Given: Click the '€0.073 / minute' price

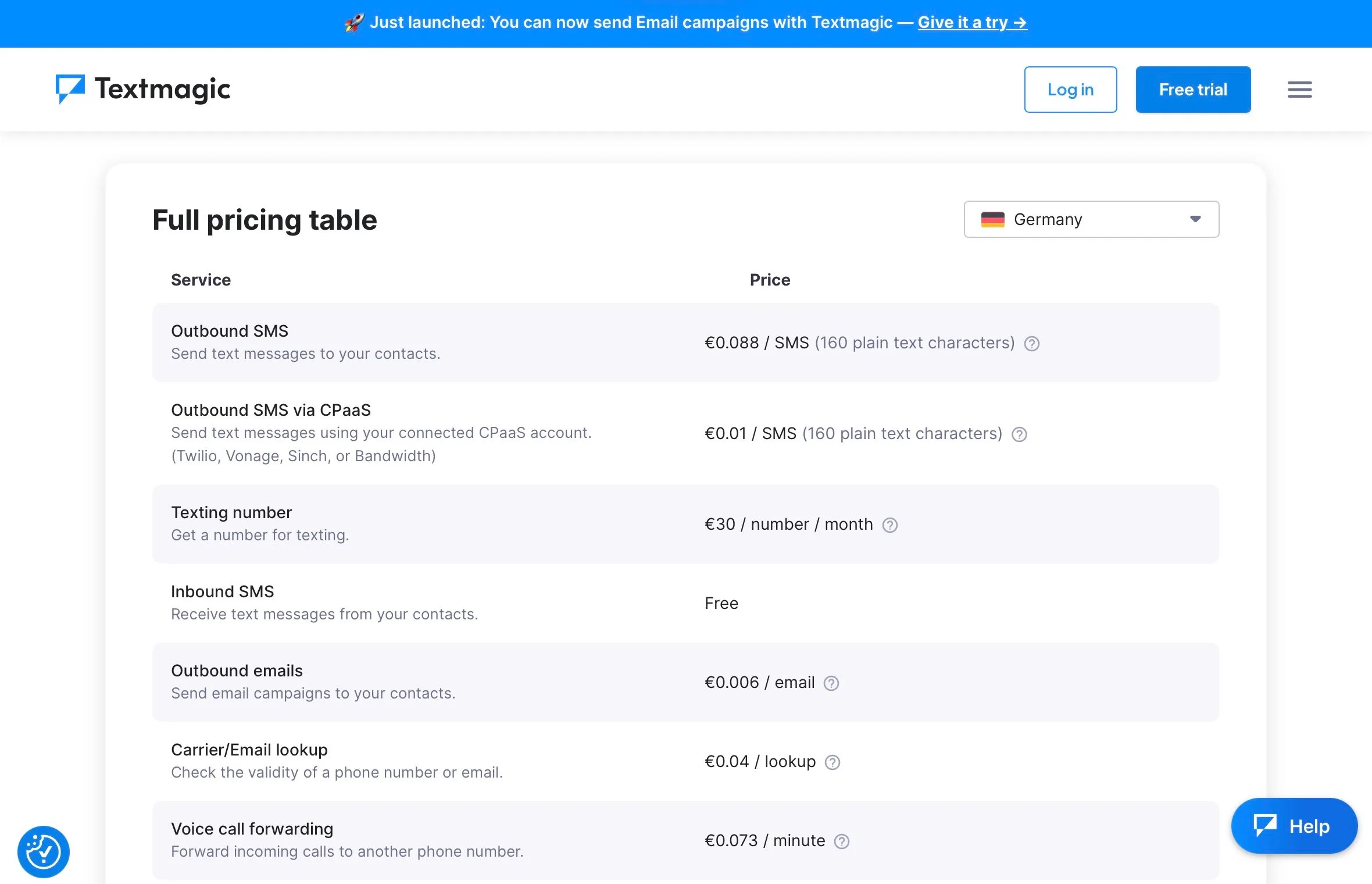Looking at the screenshot, I should [x=765, y=840].
